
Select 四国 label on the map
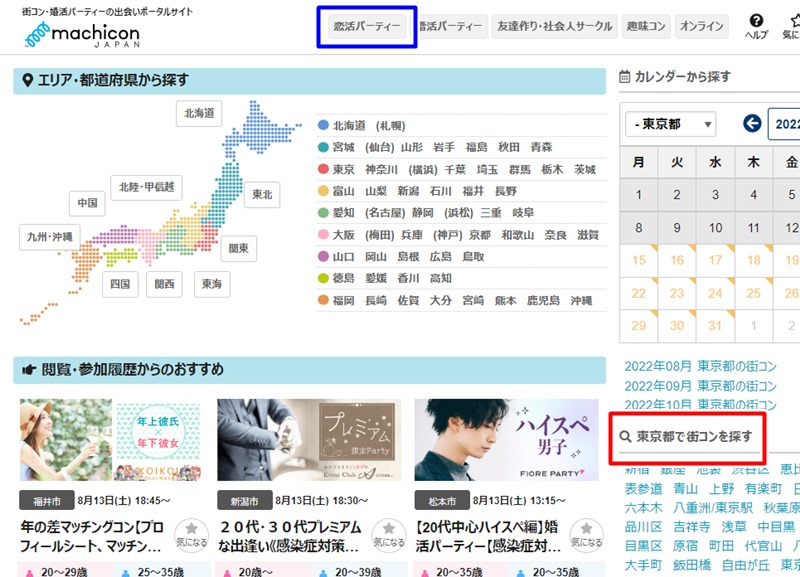point(120,284)
